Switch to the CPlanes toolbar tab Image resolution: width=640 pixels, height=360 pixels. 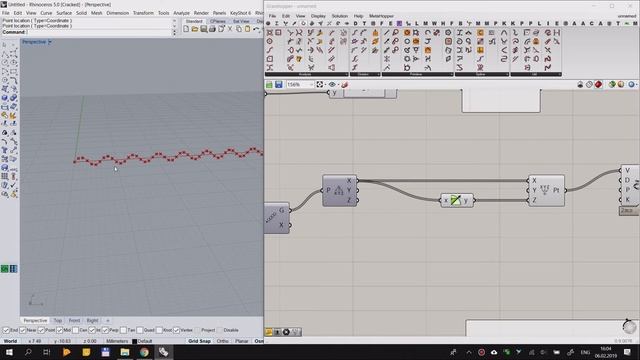(218, 21)
